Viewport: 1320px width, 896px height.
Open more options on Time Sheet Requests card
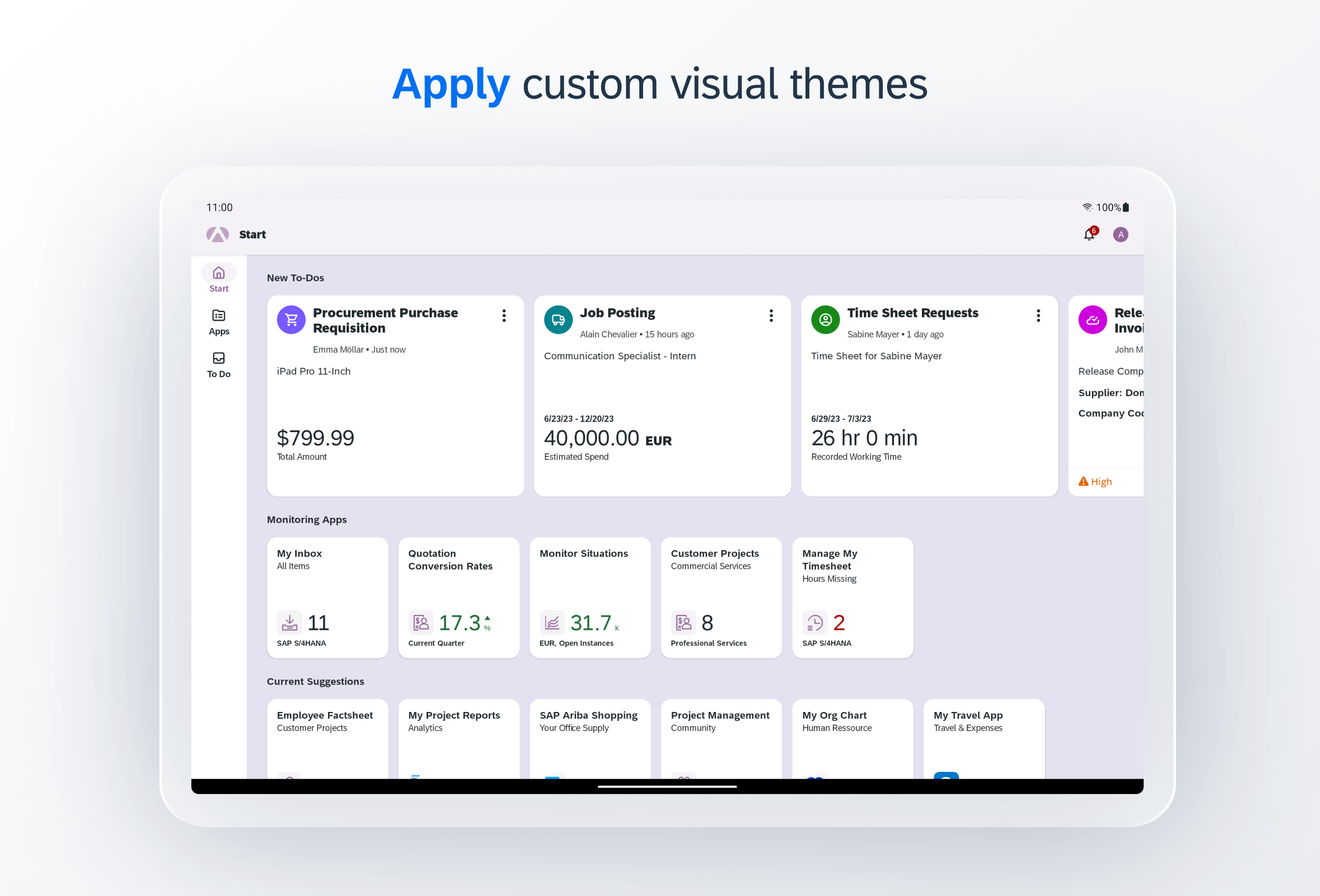(1038, 316)
